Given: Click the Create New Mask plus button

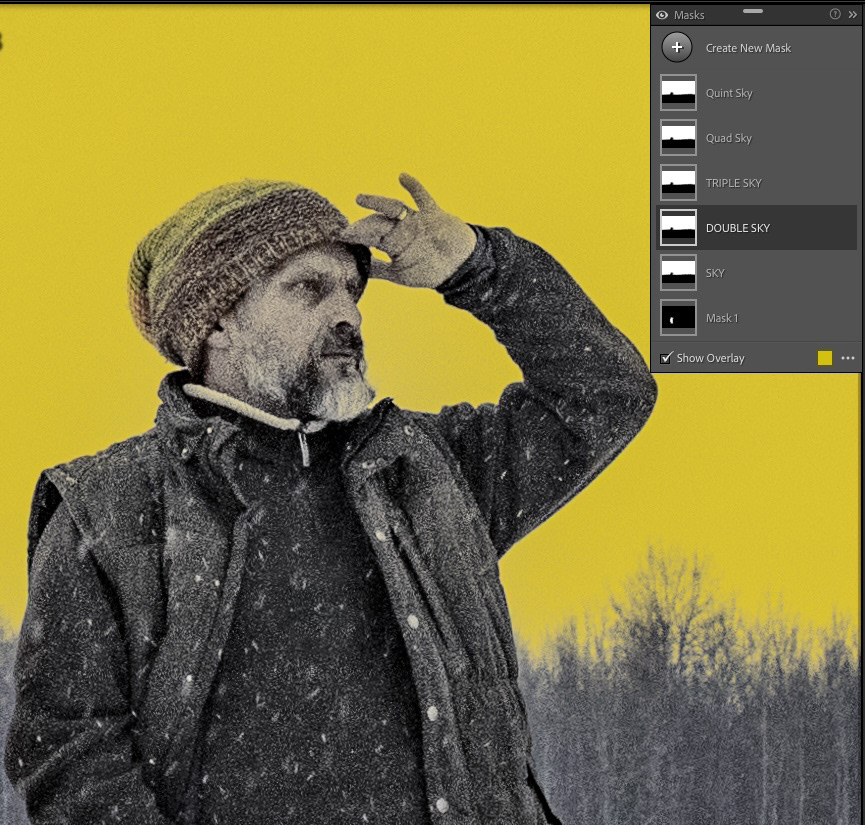Looking at the screenshot, I should click(677, 47).
